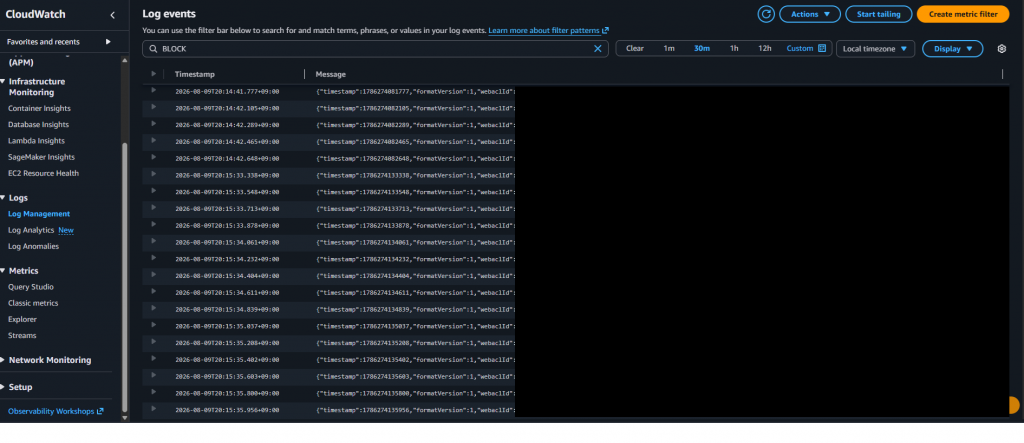This screenshot has height=443, width=1024.
Task: Click the search magnifier icon
Action: click(153, 49)
